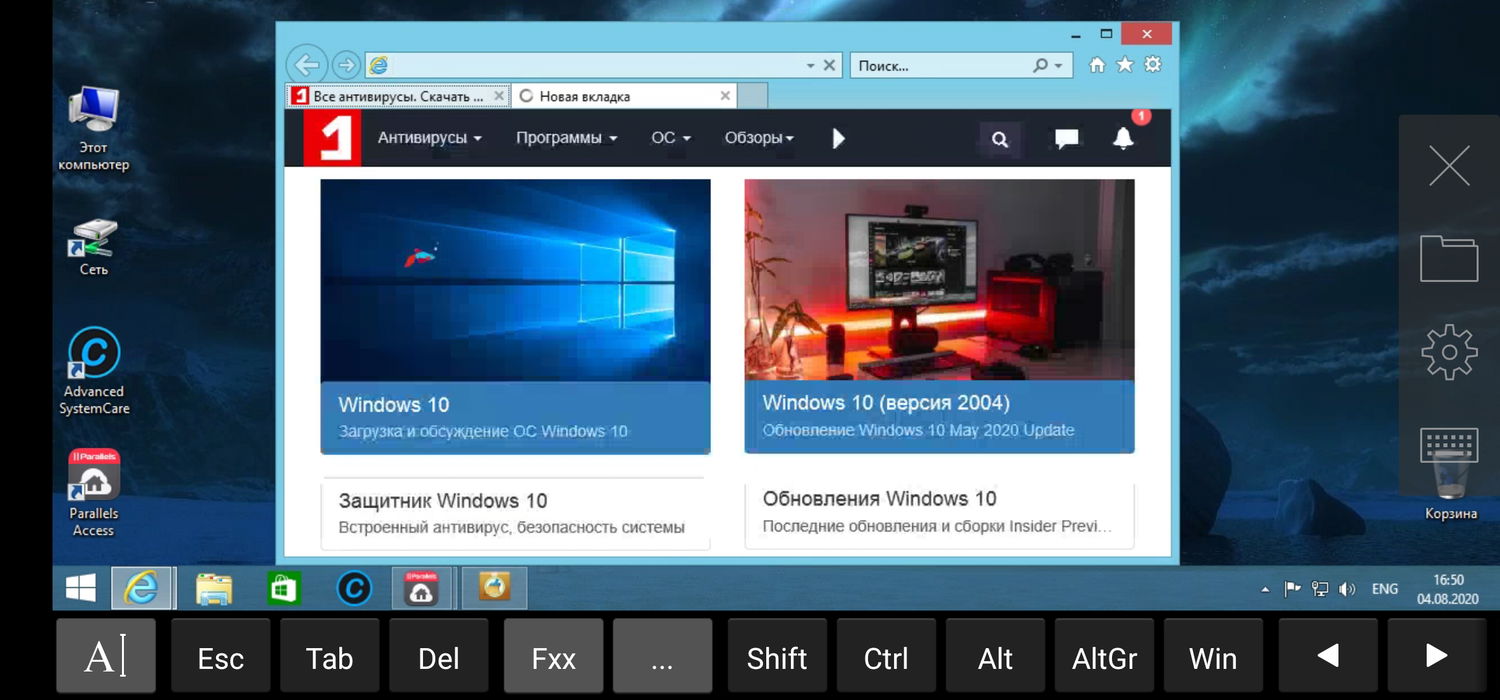Open Favorites star icon
The height and width of the screenshot is (700, 1500).
tap(1124, 65)
